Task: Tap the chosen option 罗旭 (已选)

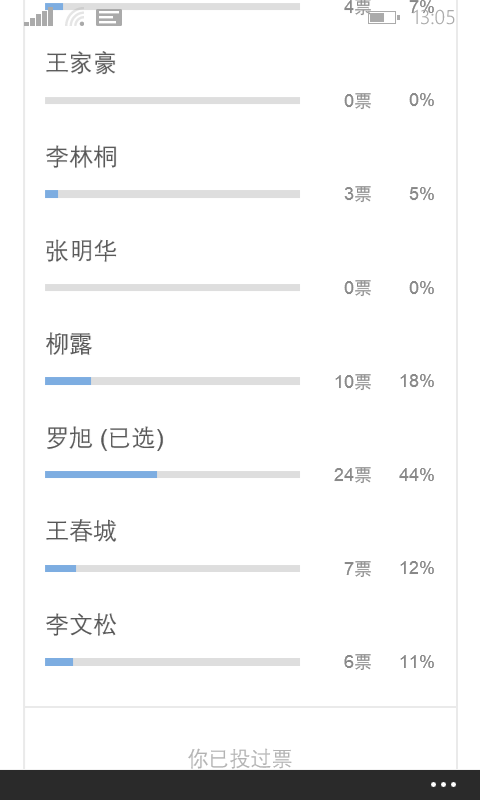Action: tap(105, 438)
